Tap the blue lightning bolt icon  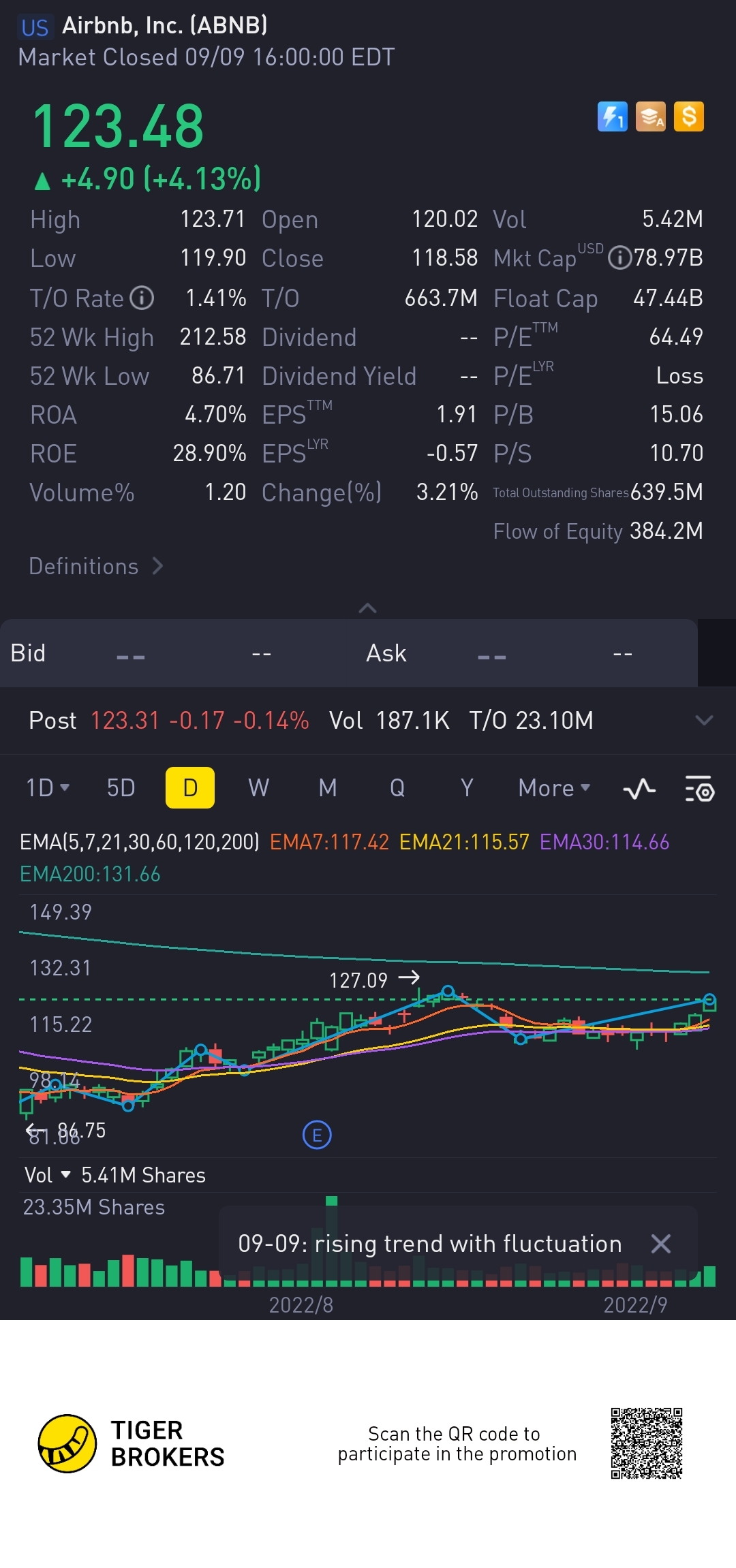[612, 116]
